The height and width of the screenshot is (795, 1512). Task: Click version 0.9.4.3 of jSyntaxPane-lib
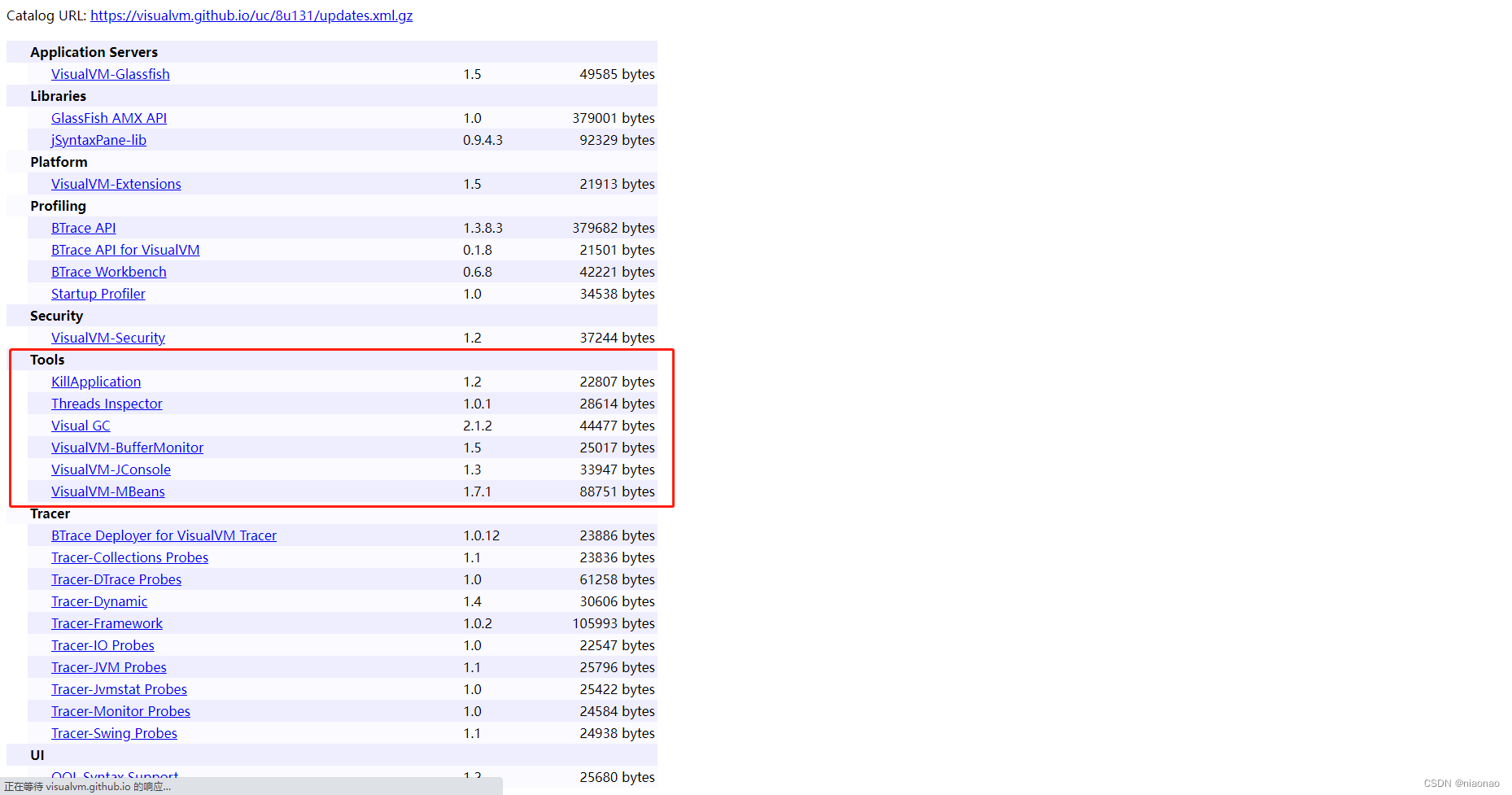tap(483, 140)
